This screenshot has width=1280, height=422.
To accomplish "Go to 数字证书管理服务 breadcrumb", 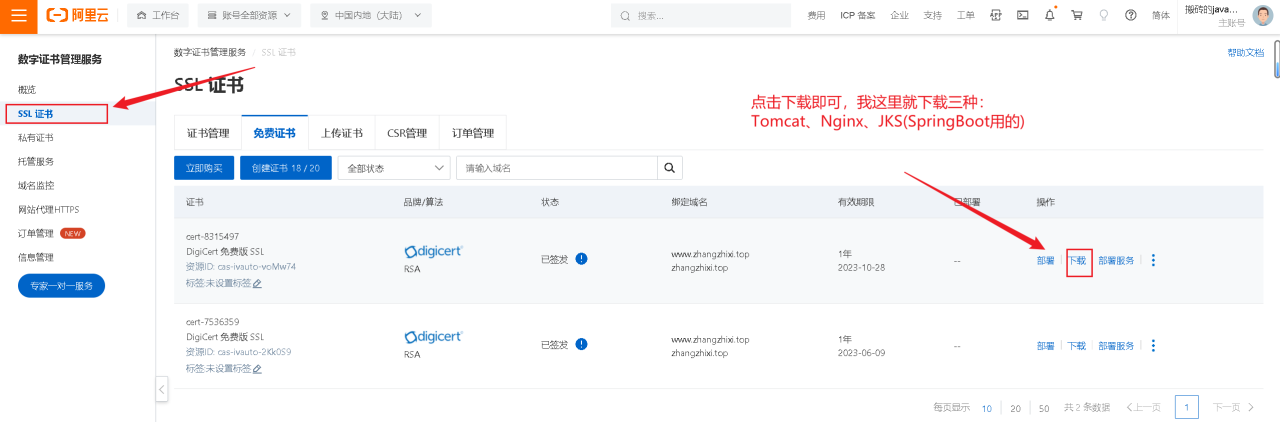I will [210, 52].
